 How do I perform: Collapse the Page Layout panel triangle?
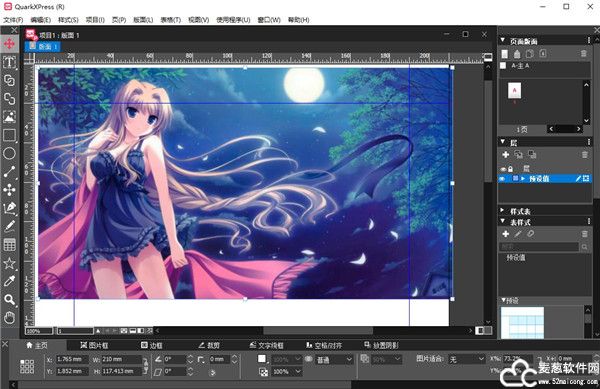502,40
